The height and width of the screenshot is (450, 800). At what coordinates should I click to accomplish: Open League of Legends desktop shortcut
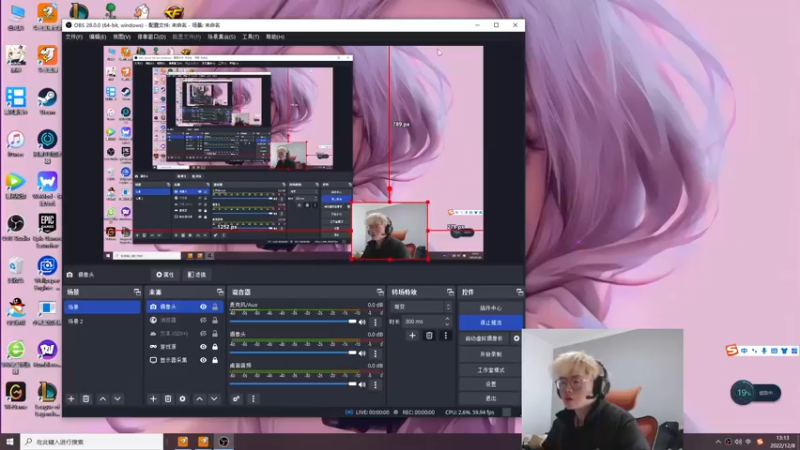[x=47, y=399]
